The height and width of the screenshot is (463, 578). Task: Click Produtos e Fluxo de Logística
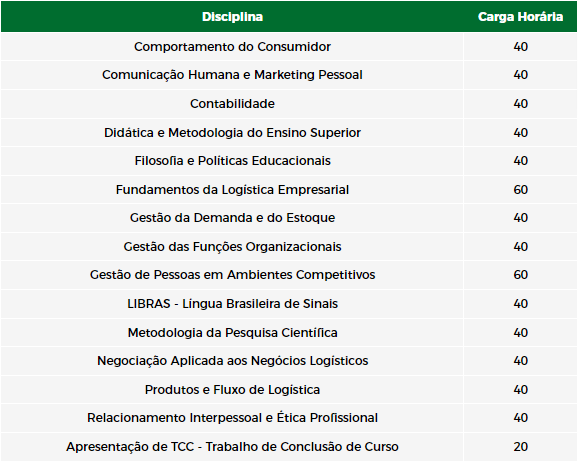pyautogui.click(x=232, y=390)
